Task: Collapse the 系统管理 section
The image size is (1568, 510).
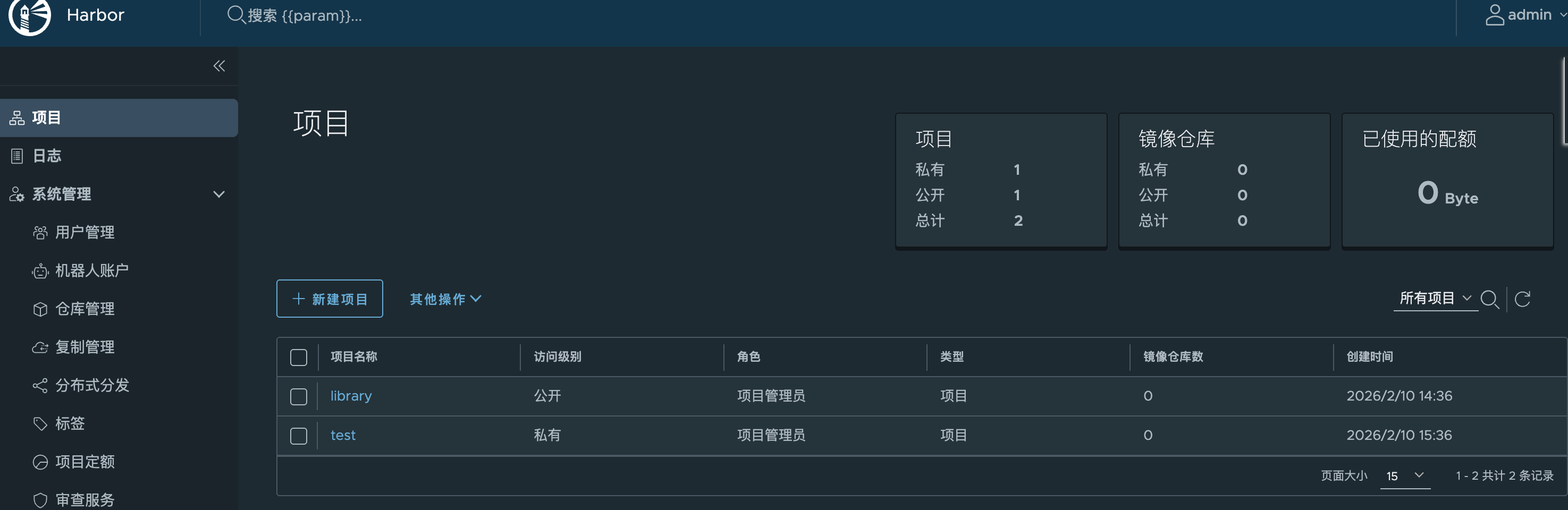Action: coord(219,194)
